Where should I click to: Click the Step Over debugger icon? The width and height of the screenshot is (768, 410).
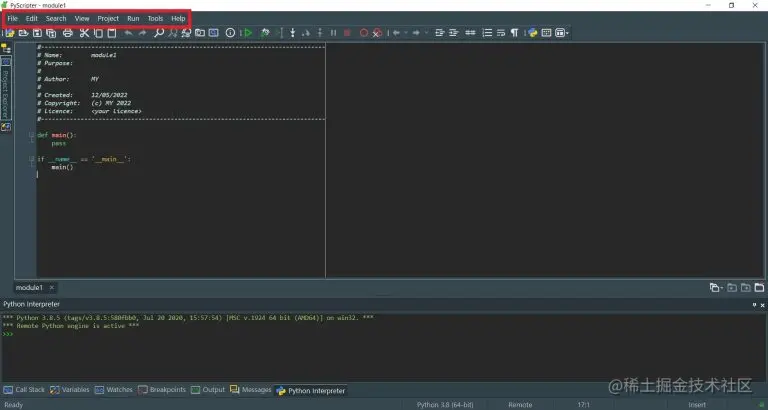(x=306, y=33)
